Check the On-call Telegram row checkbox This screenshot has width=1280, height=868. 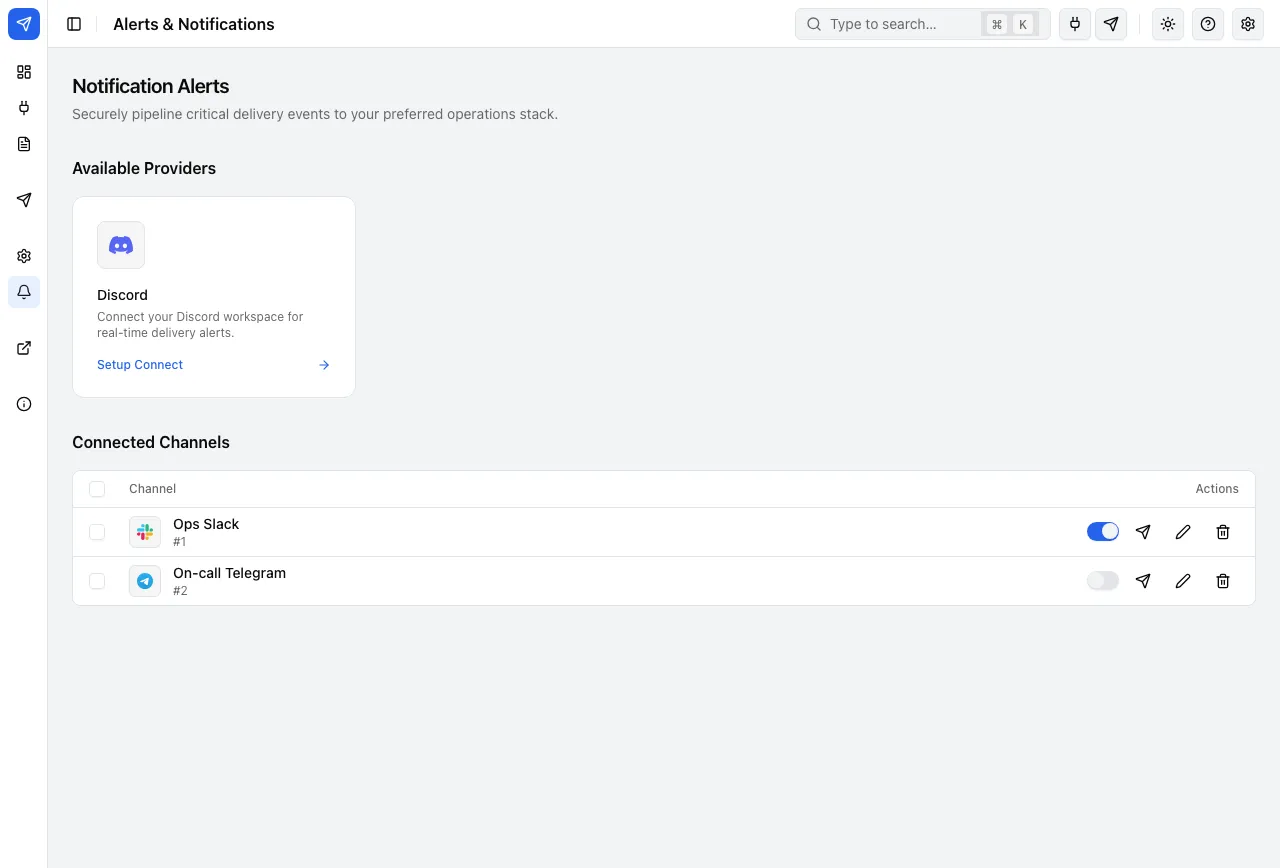click(97, 581)
